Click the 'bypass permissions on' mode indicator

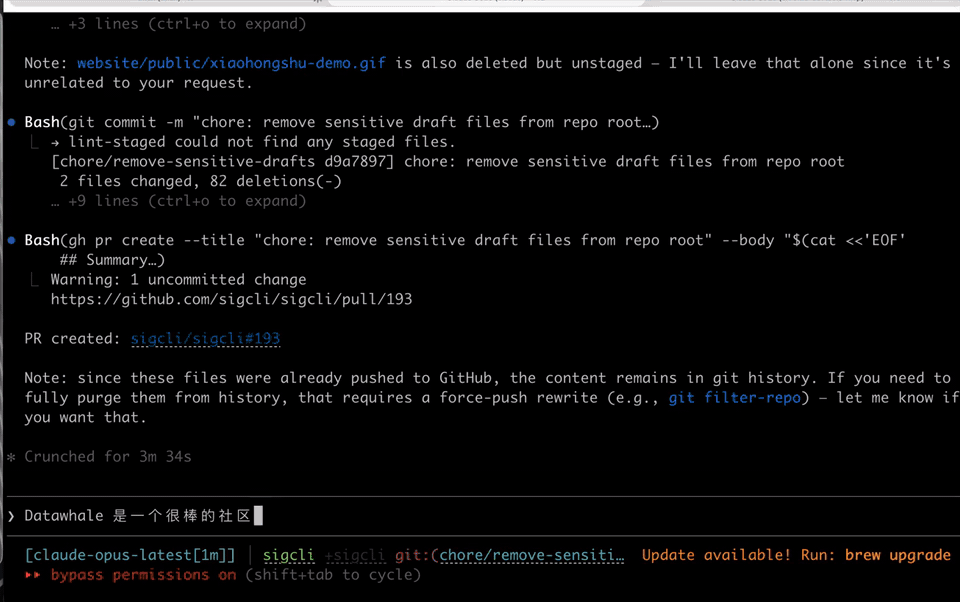[x=143, y=575]
